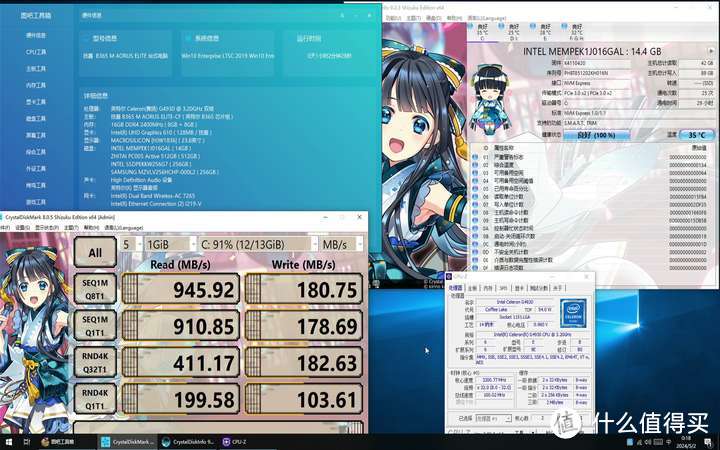Open CPU-Z from the taskbar
This screenshot has width=720, height=450.
point(239,441)
